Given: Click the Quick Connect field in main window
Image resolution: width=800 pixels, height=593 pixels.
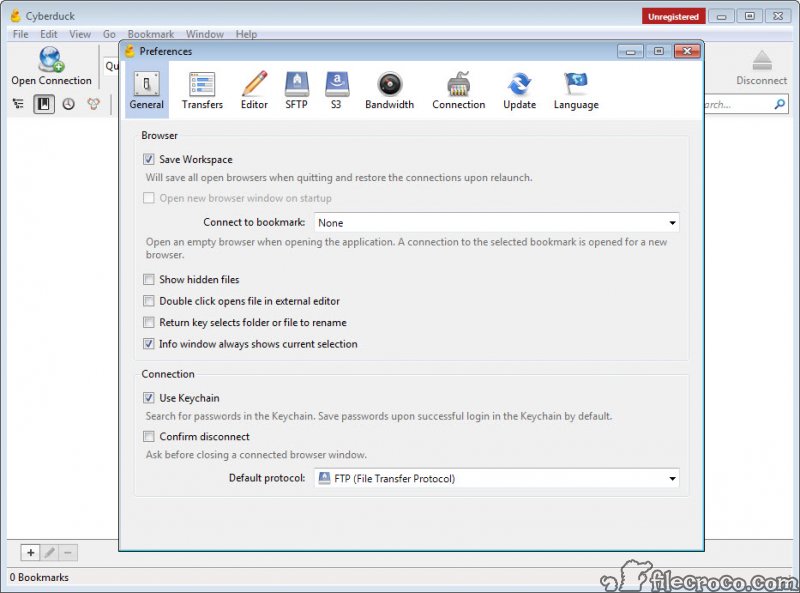Looking at the screenshot, I should click(111, 66).
